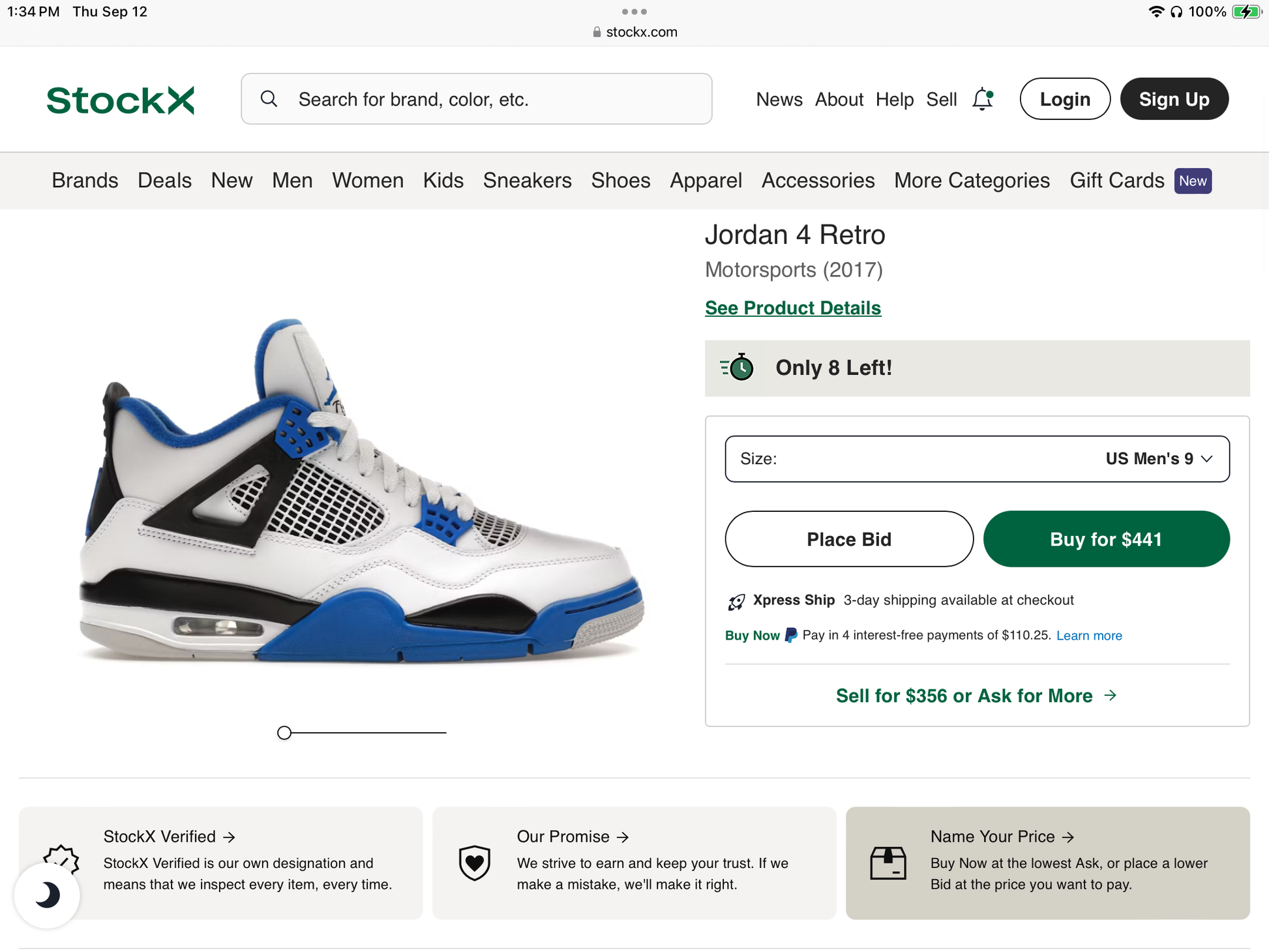Click the Our Promise shield icon

[474, 862]
